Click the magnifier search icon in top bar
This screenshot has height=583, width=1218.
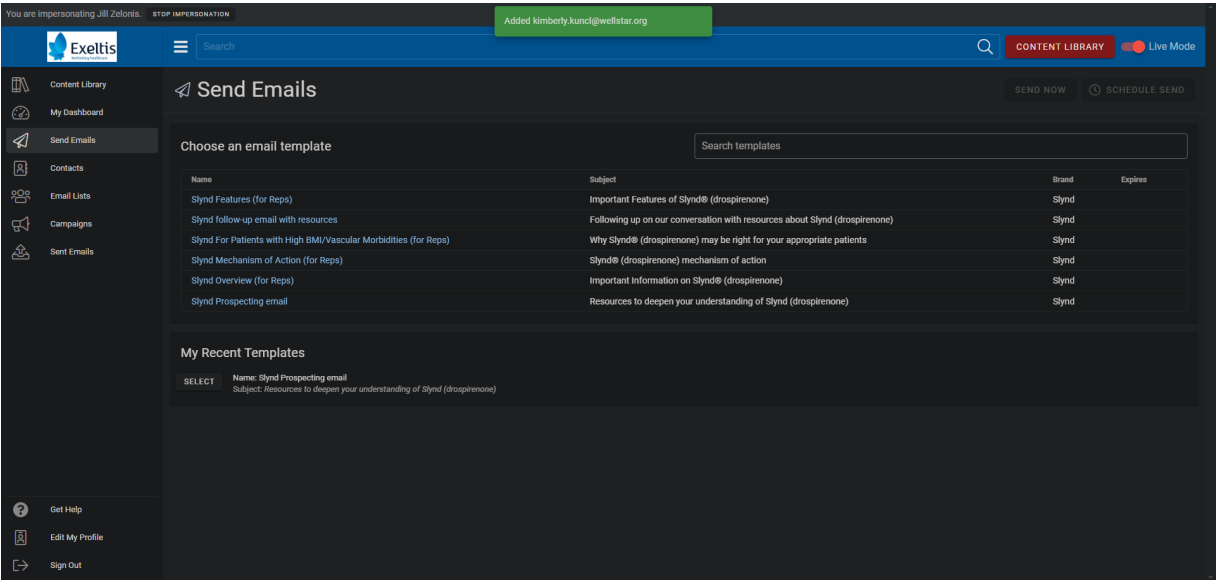click(985, 46)
